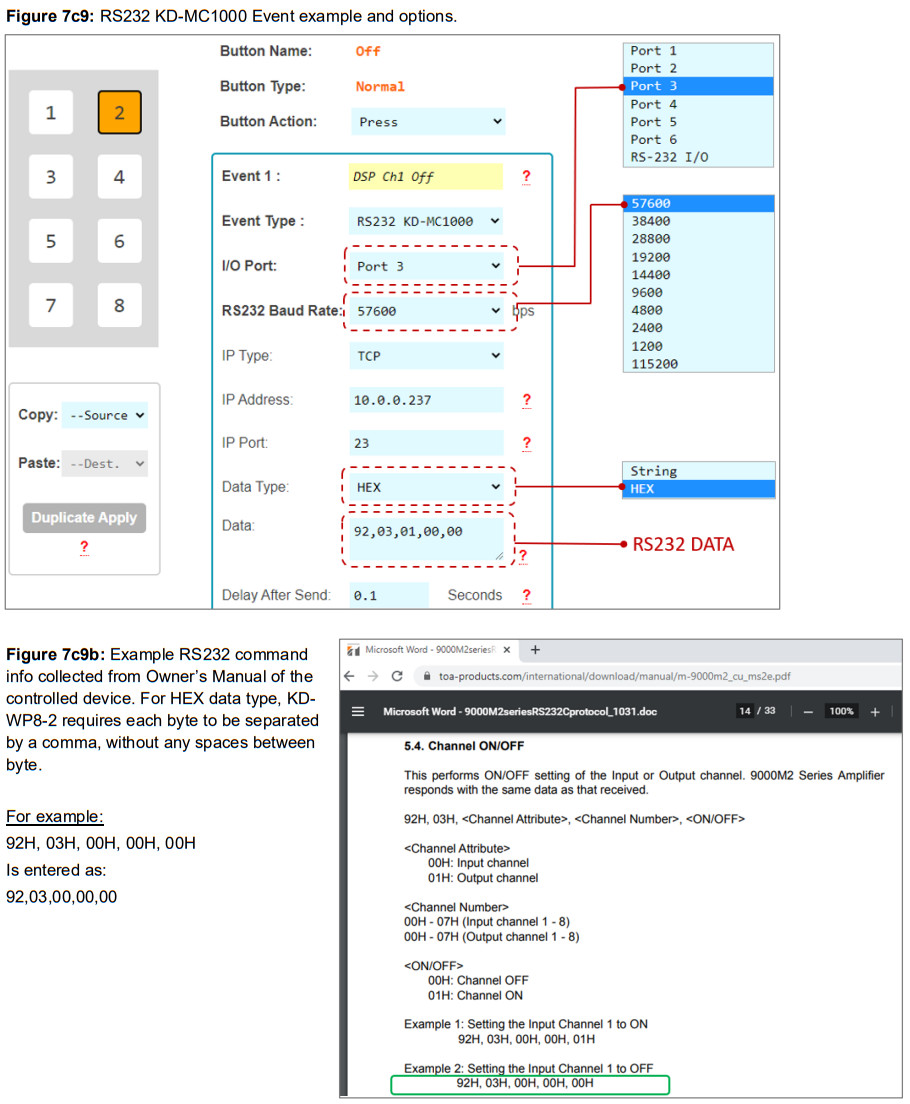Viewport: 910px width, 1104px height.
Task: Open the PDF viewer hamburger menu
Action: point(358,712)
